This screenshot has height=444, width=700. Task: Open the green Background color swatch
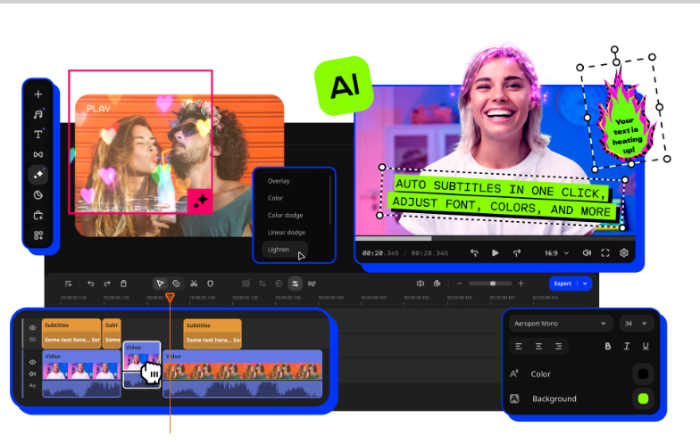coord(643,398)
